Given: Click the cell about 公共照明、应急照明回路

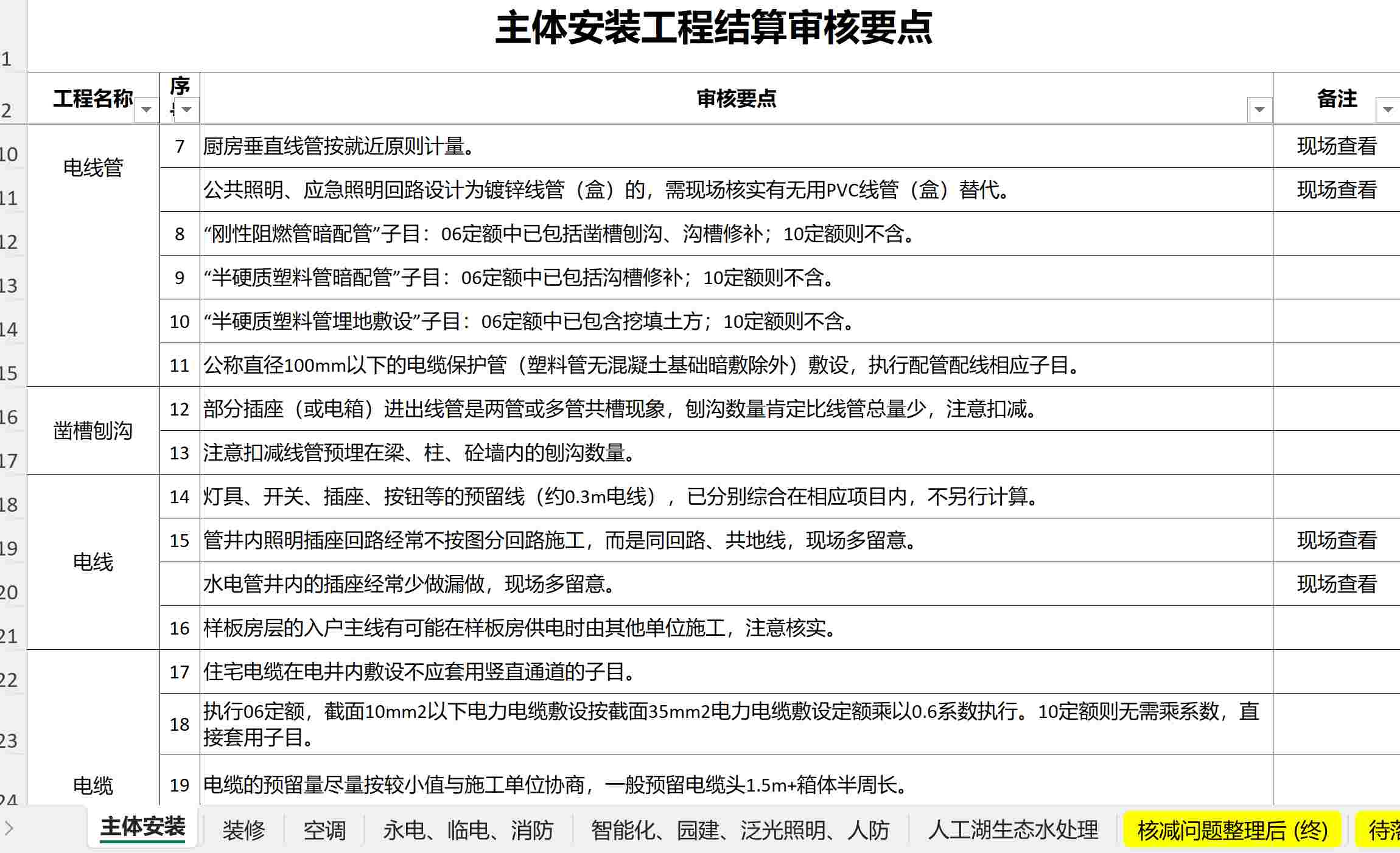Looking at the screenshot, I should point(737,190).
